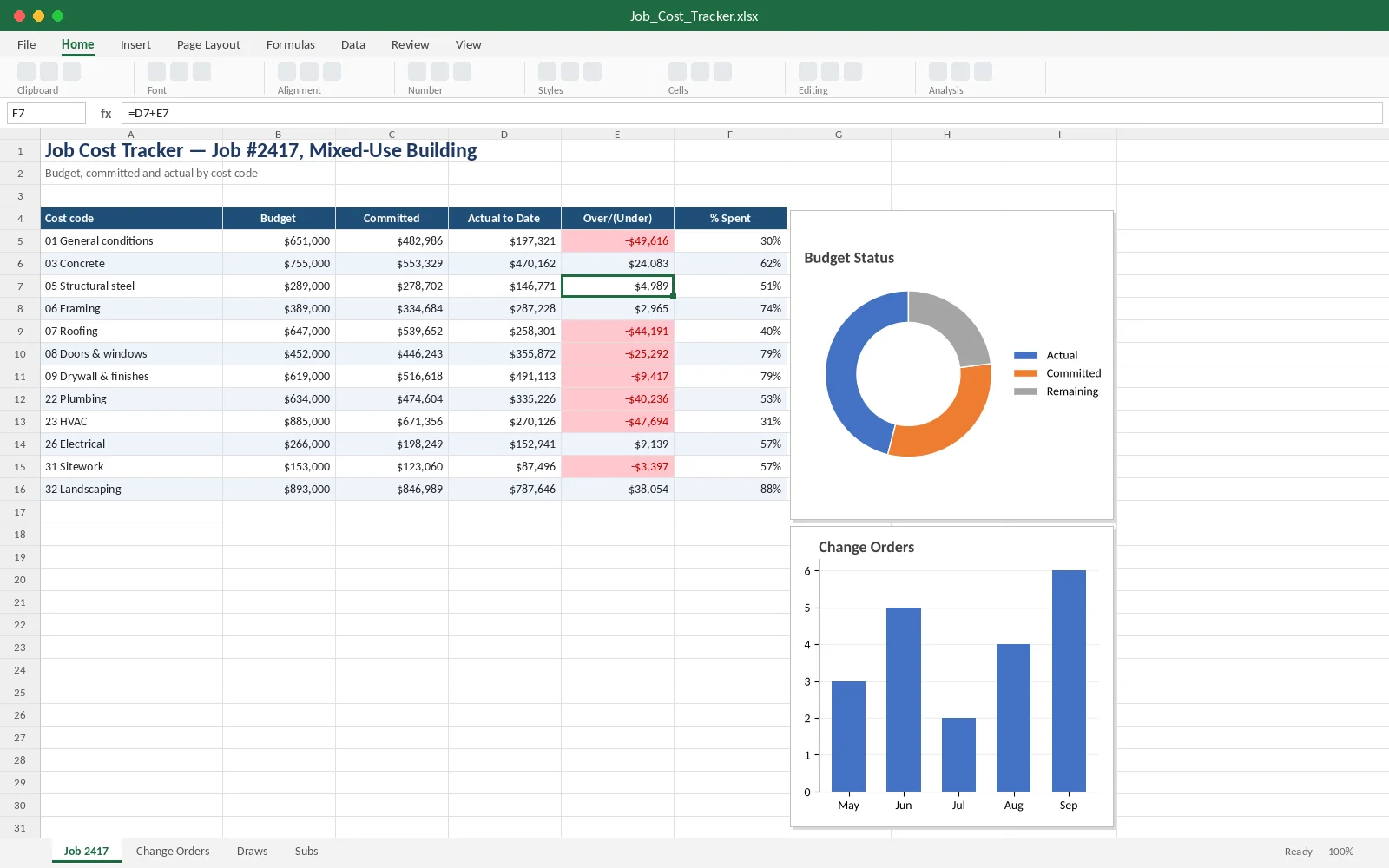
Task: Open the Change Orders sheet tab
Action: coord(173,852)
